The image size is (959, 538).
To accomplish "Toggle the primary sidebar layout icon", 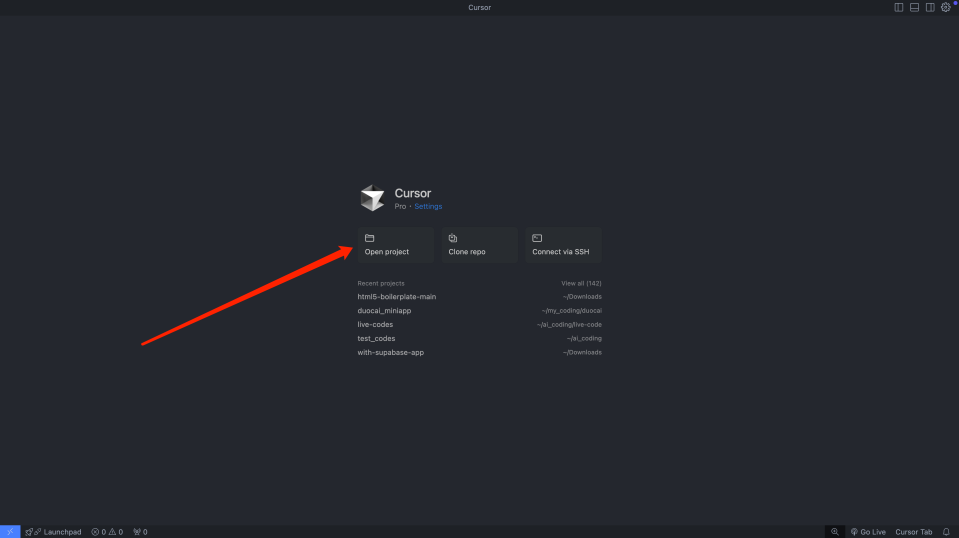I will [x=898, y=8].
